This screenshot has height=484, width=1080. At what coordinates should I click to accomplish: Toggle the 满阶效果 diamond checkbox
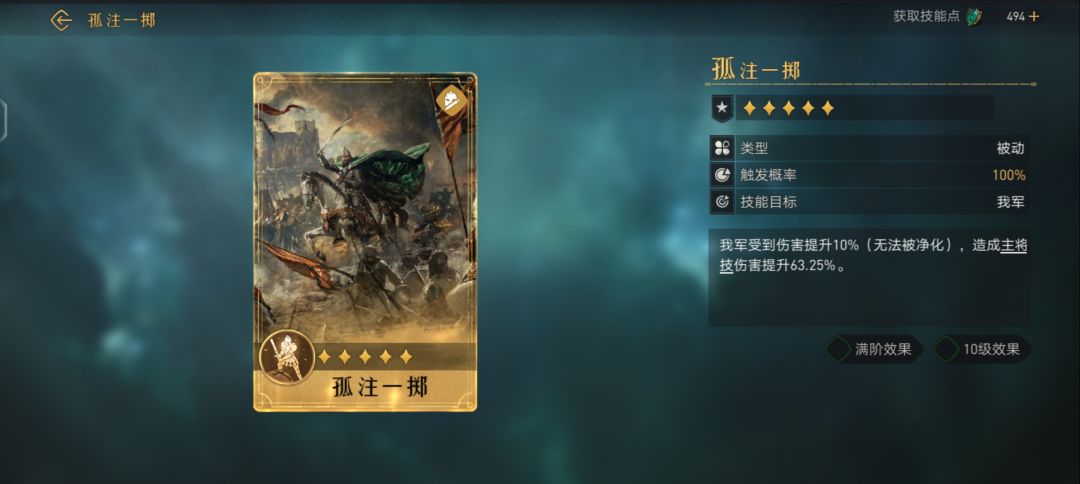(x=838, y=349)
